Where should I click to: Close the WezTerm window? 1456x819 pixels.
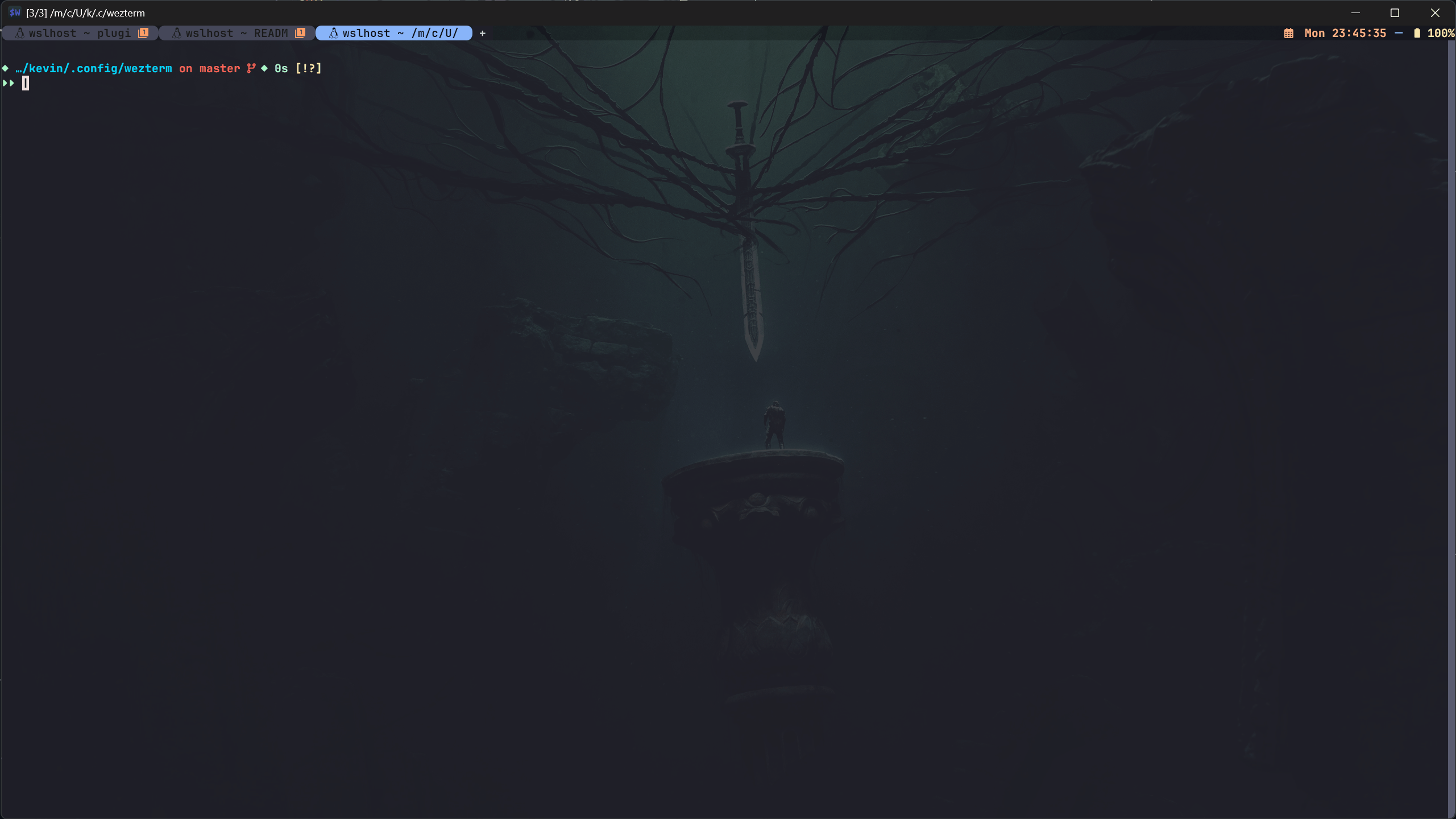tap(1435, 13)
